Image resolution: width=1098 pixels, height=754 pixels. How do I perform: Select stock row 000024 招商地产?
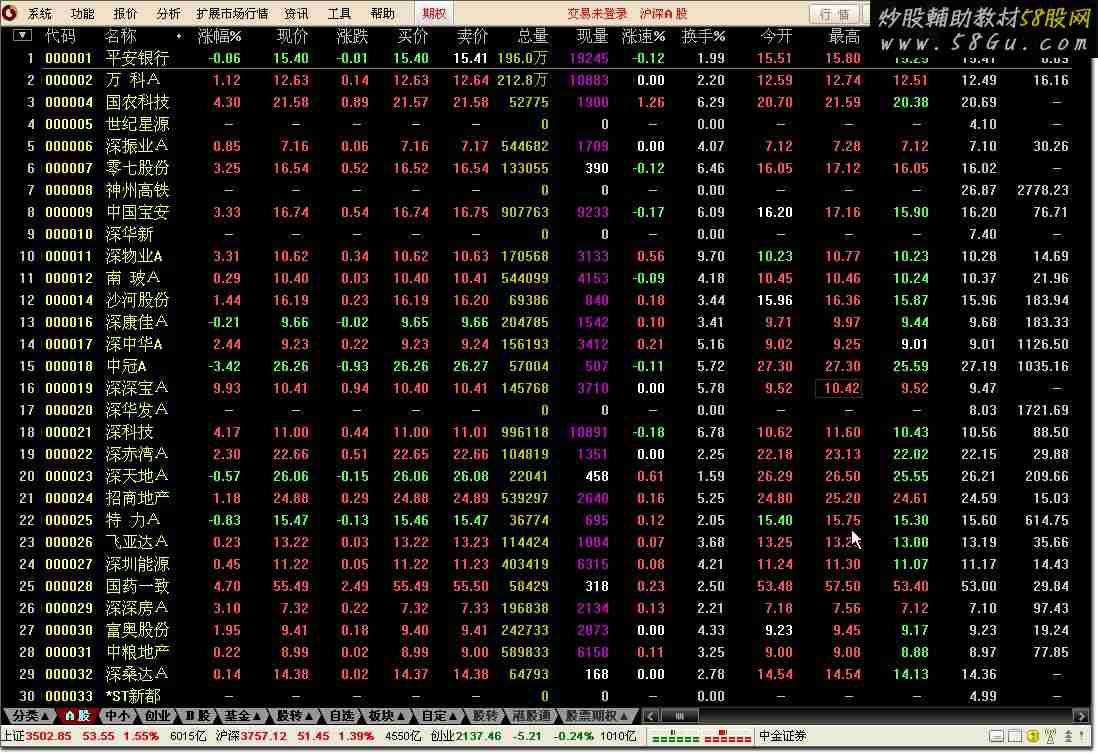[544, 498]
